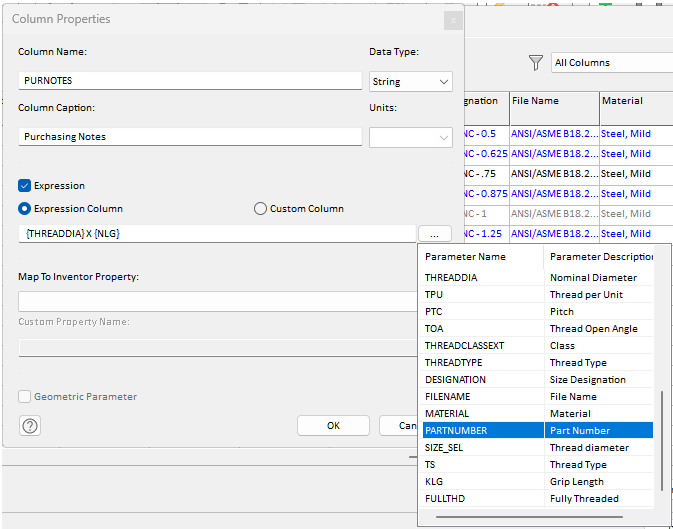Image resolution: width=673 pixels, height=529 pixels.
Task: Click the ellipsis button beside the expression
Action: 434,234
